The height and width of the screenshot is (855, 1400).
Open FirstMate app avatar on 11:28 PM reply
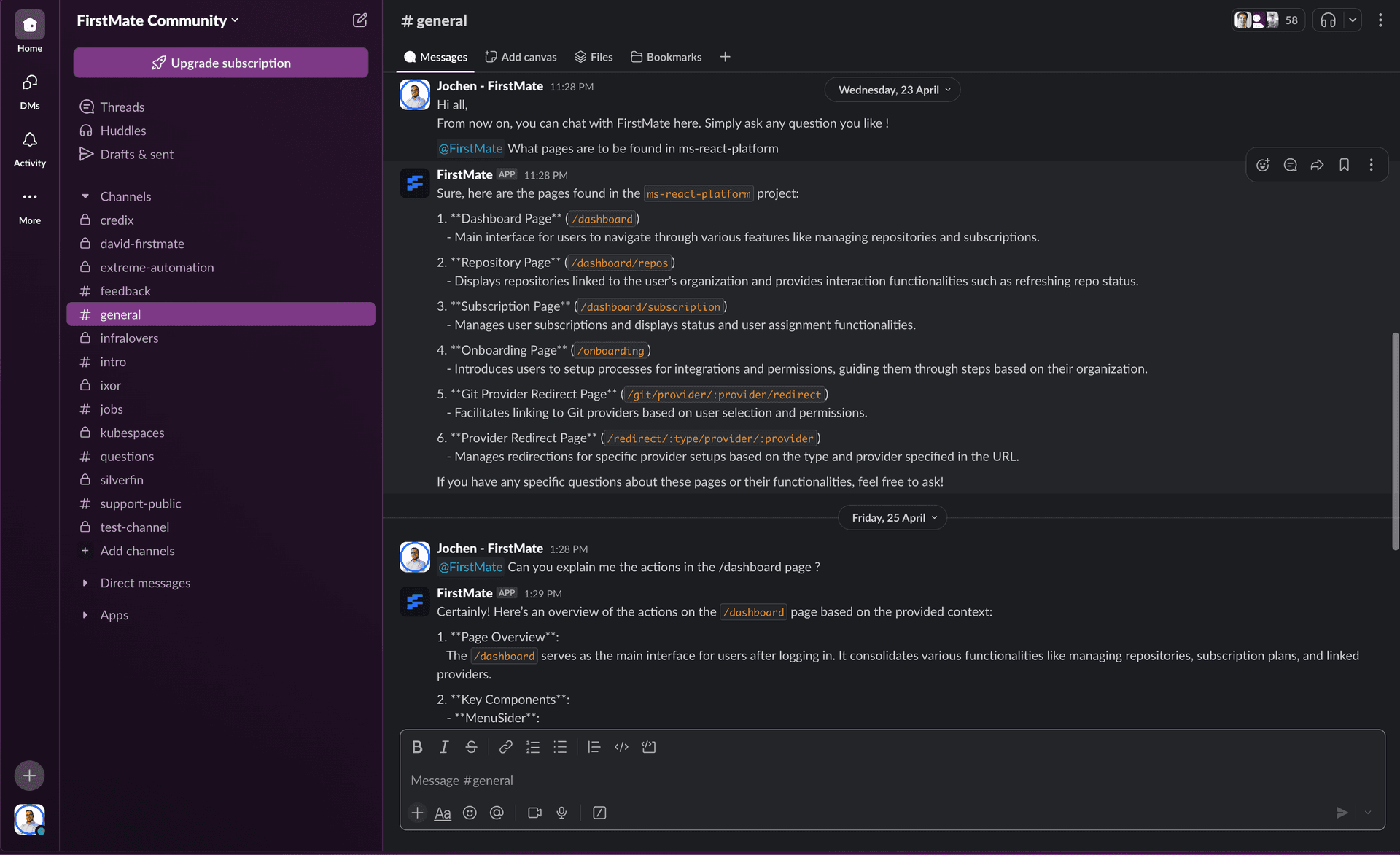415,183
